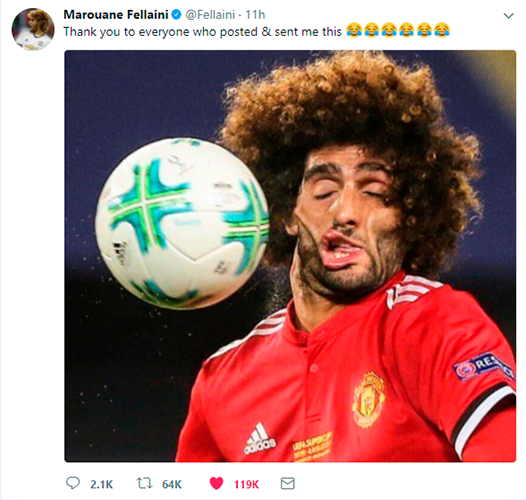
Task: Click the Manchester United crest in photo
Action: pos(369,399)
